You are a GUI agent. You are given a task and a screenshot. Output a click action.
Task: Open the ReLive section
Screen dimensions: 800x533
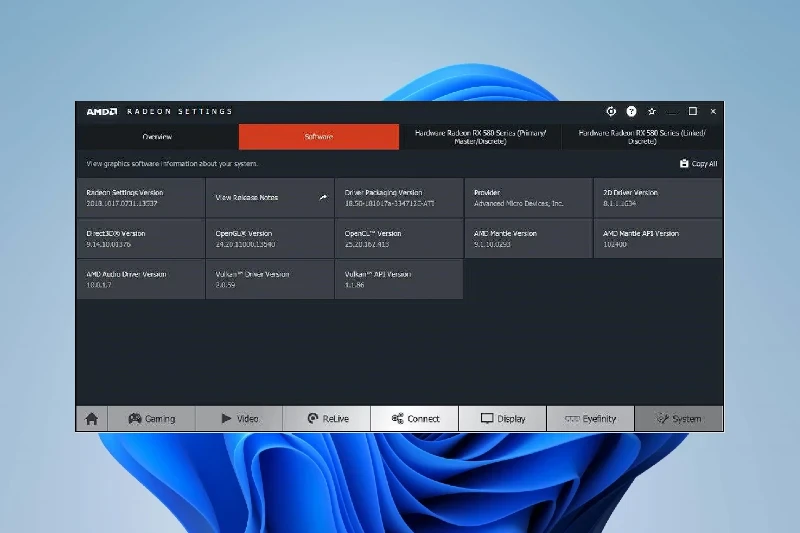click(x=327, y=419)
